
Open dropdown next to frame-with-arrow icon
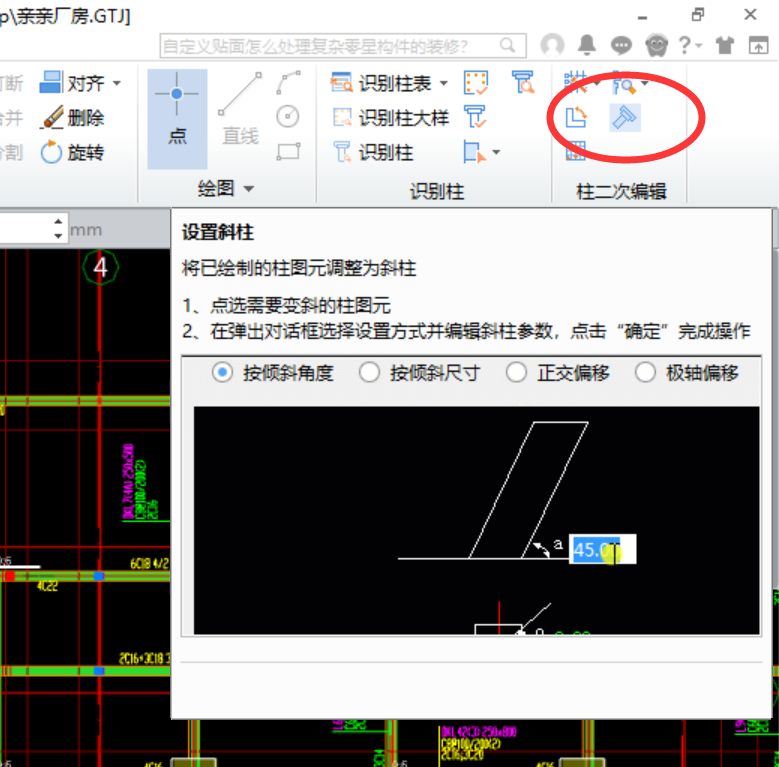point(496,152)
